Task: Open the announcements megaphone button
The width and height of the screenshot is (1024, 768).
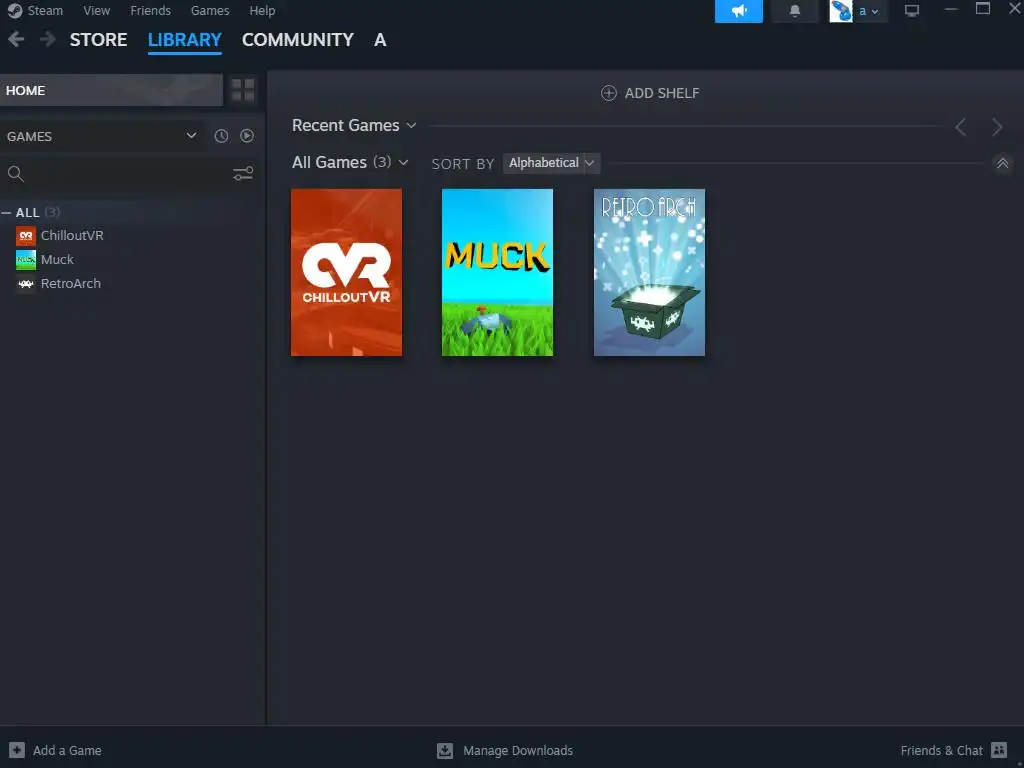Action: (x=739, y=11)
